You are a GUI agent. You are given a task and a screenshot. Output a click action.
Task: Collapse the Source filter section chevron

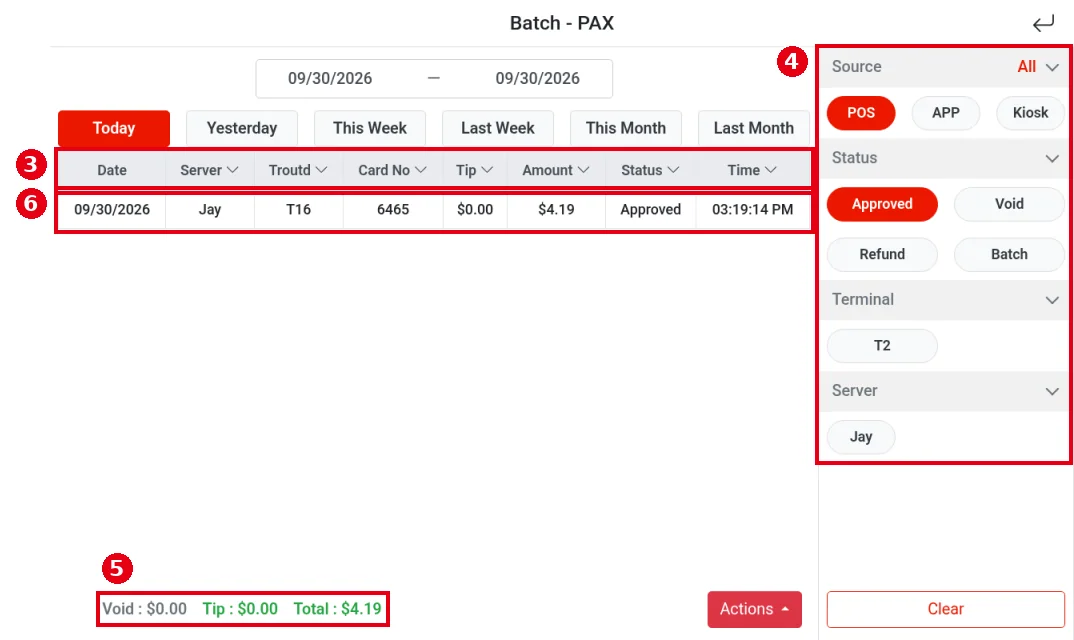[1052, 67]
